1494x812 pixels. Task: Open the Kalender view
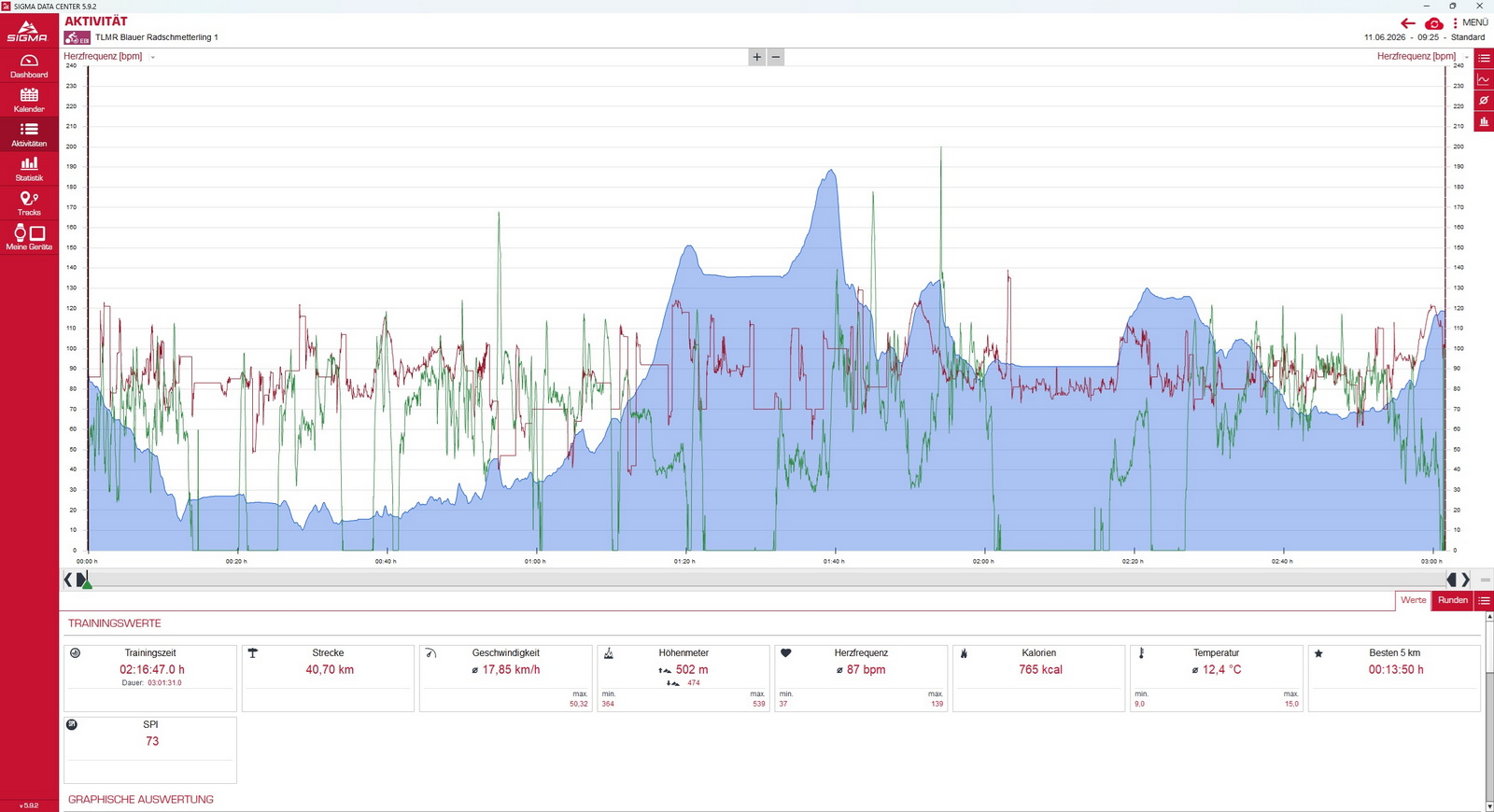click(x=29, y=100)
